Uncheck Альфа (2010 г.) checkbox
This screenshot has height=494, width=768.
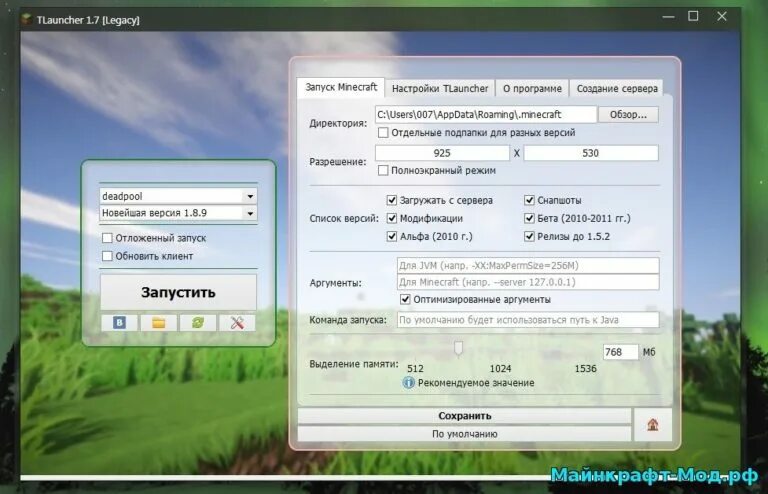(391, 236)
